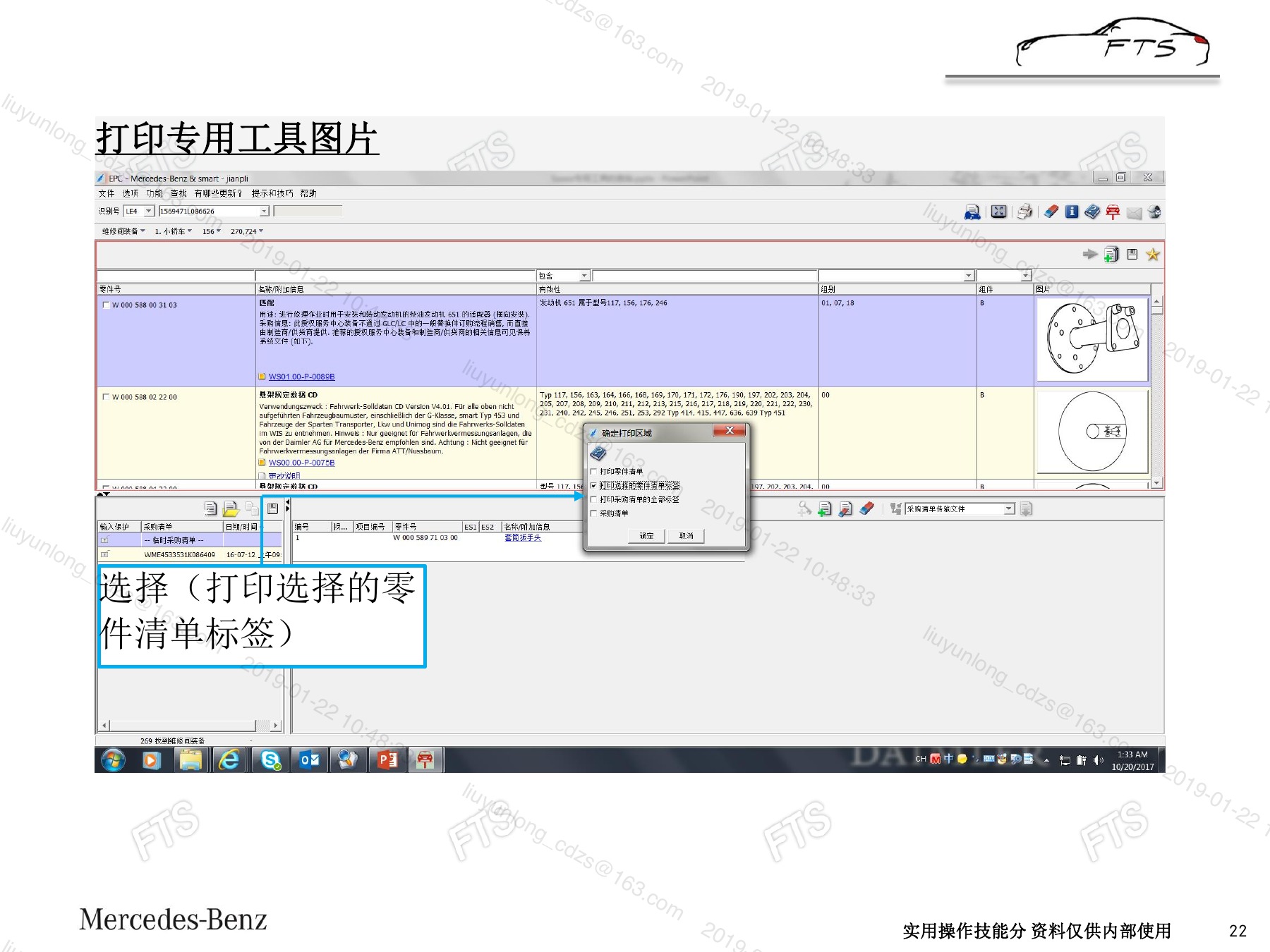Screen dimensions: 1270x952
Task: Open Internet Explorer from the taskbar
Action: coord(229,759)
